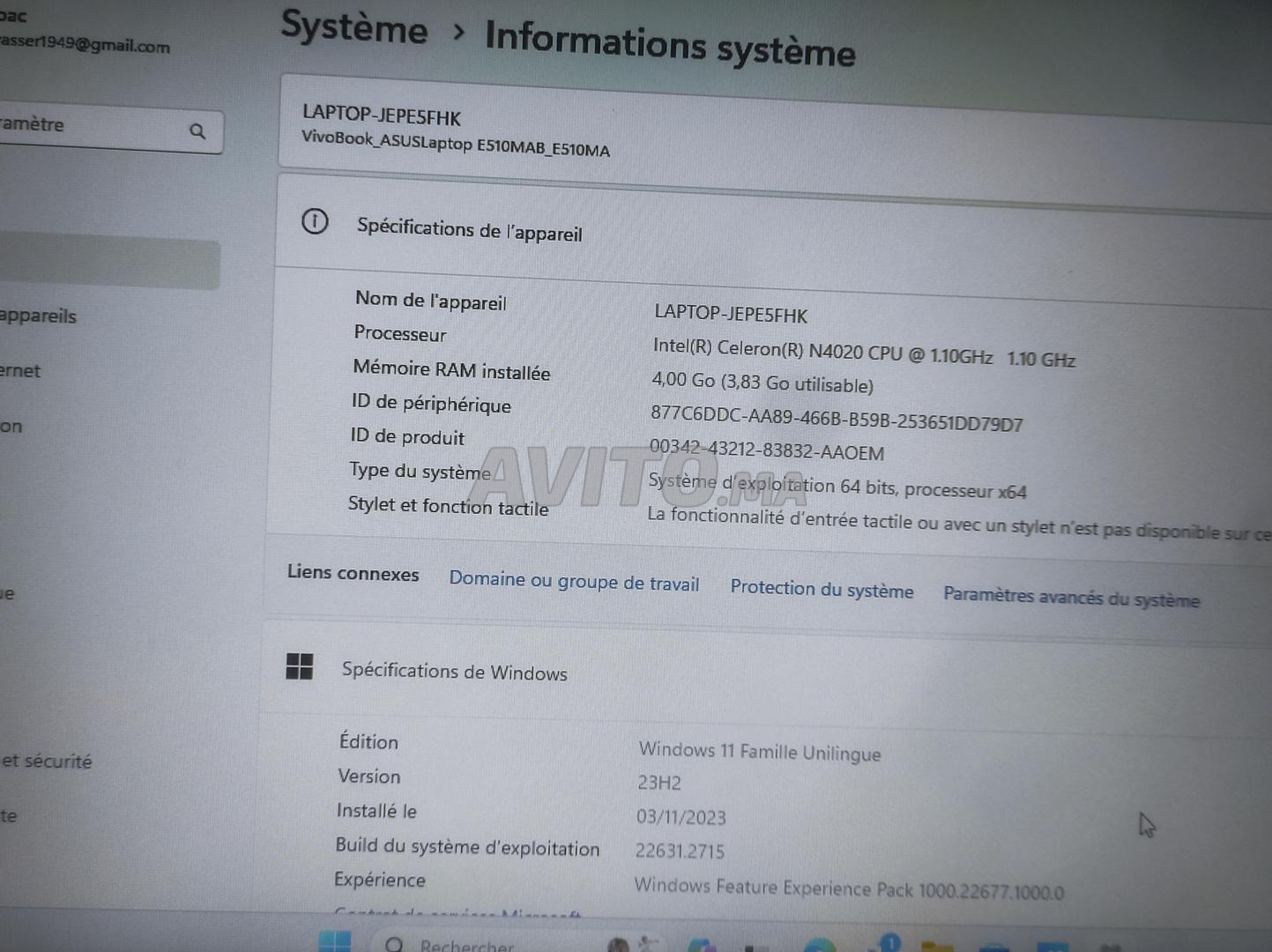
Task: Select the Nom de l'appareil value LAPTOP-JEPE5FHK
Action: point(731,313)
